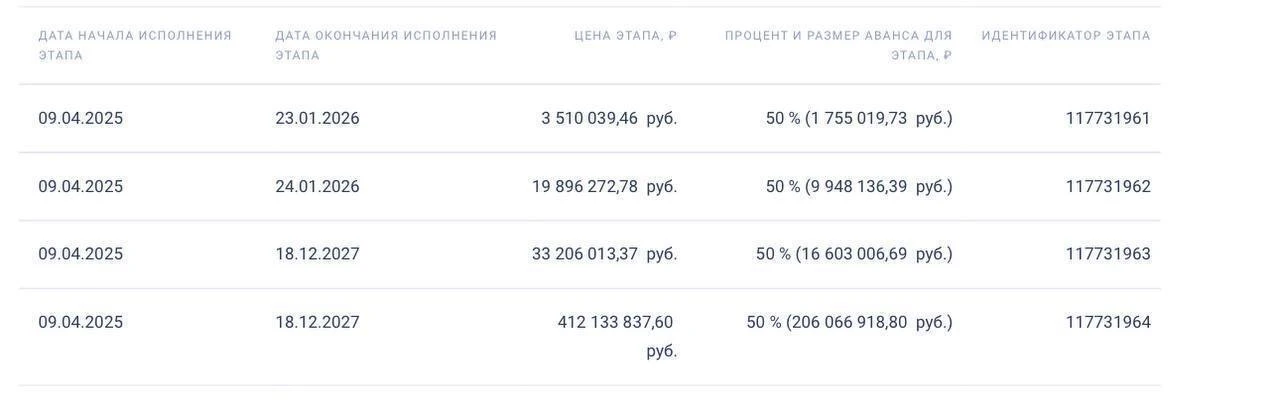Click the stage price 33 206 013,37 руб.
Viewport: 1280px width, 401px height.
tap(604, 254)
